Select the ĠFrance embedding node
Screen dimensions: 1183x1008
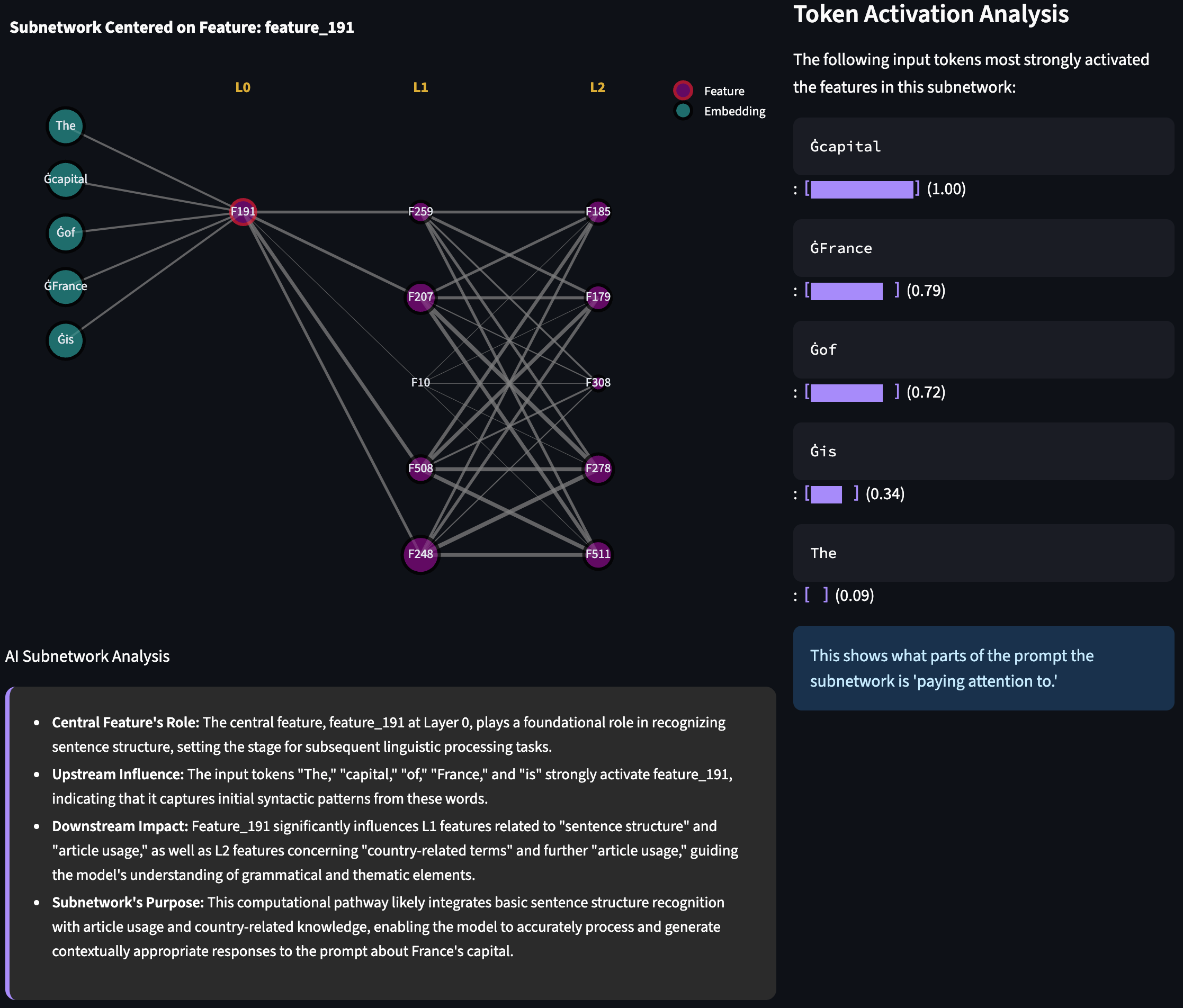click(x=66, y=286)
